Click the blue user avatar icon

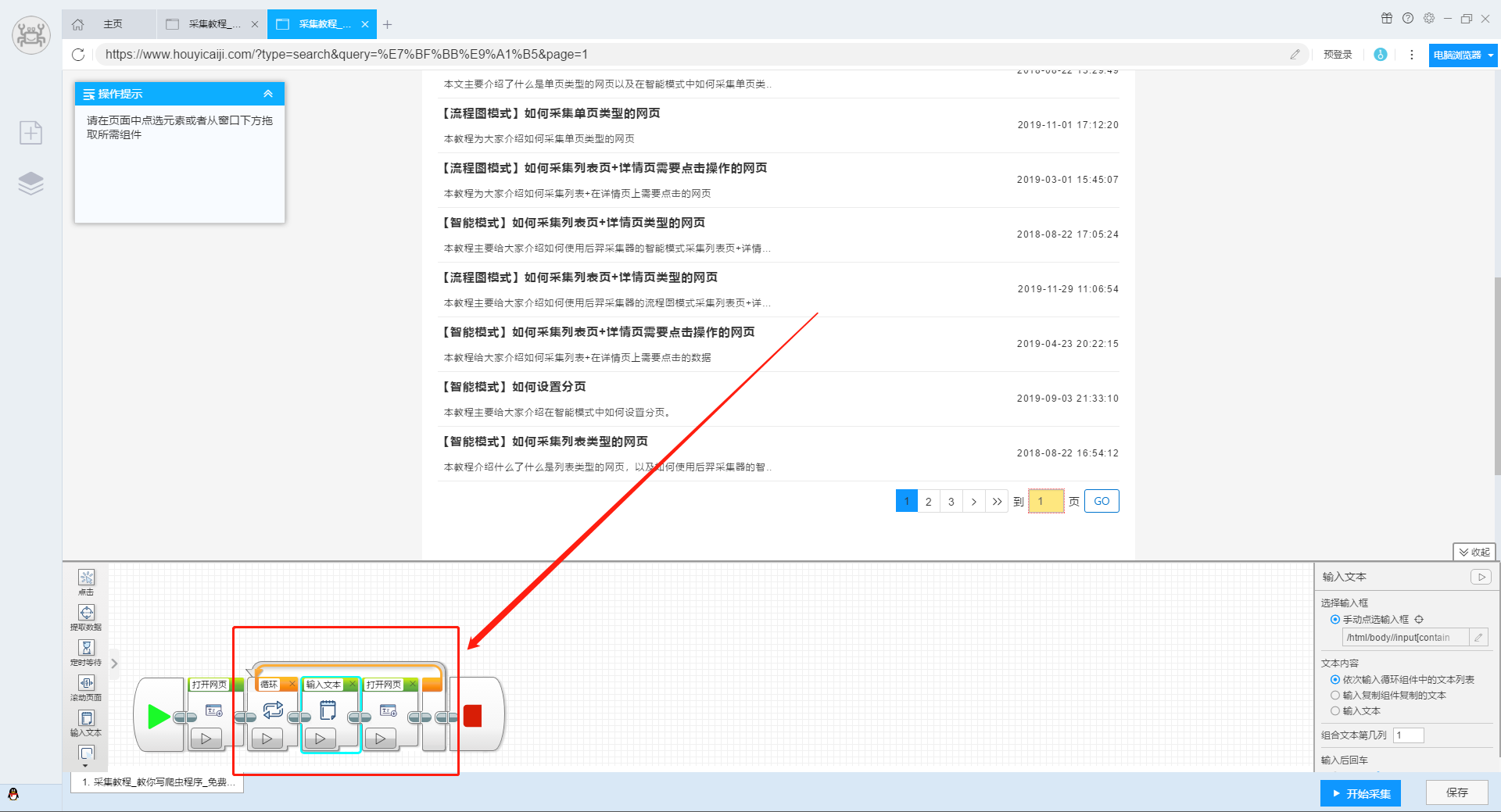coord(1381,55)
